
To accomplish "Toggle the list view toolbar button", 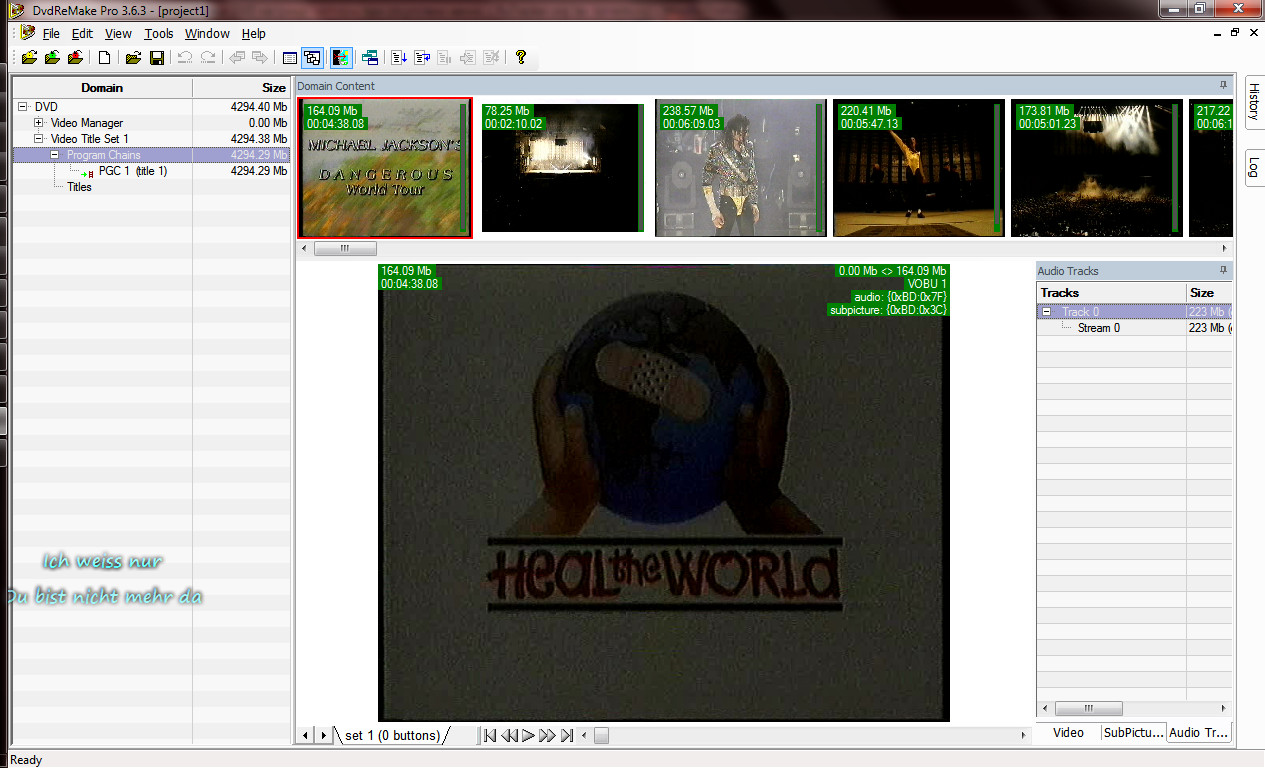I will tap(290, 58).
